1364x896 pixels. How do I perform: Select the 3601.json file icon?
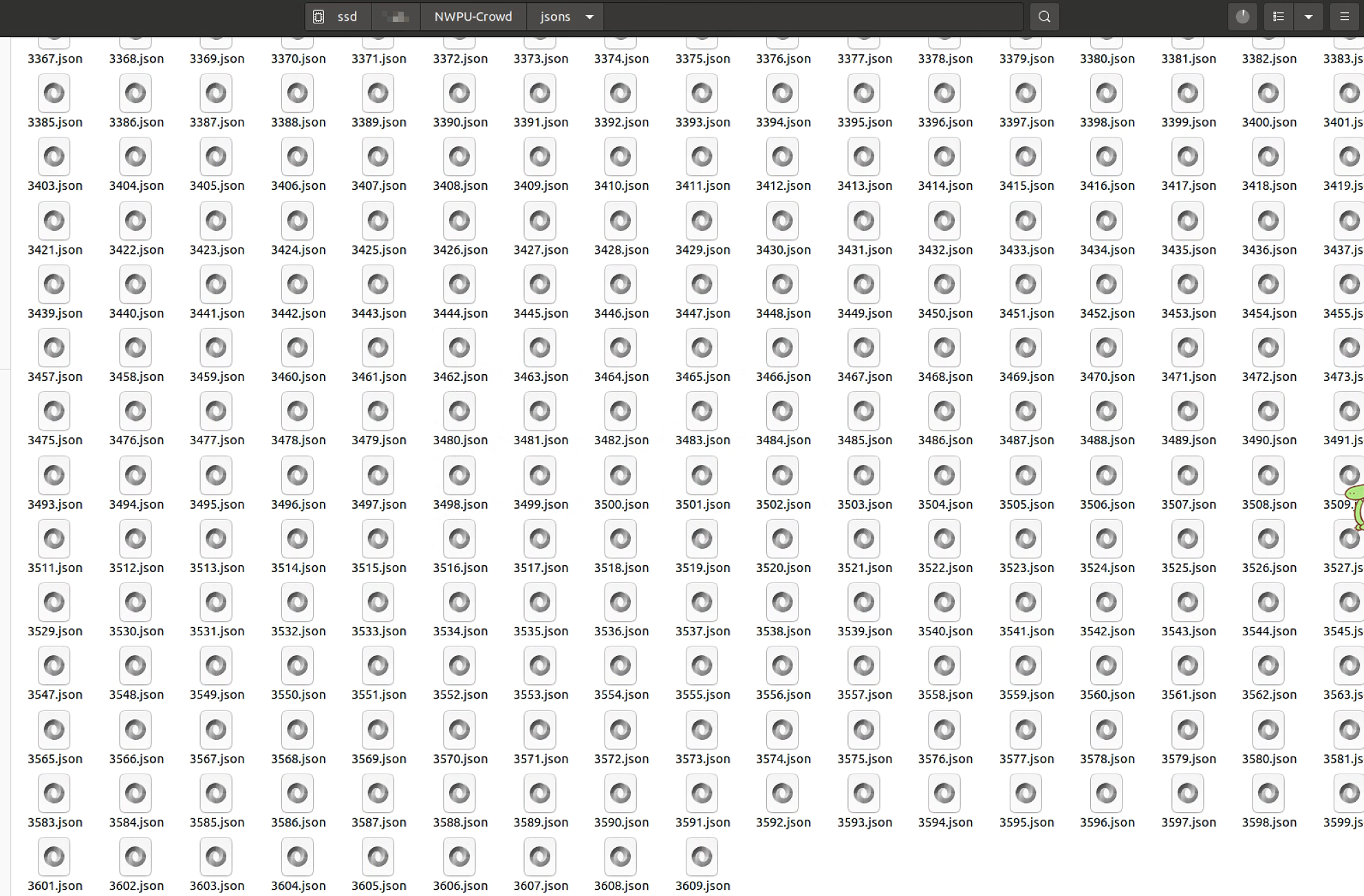(x=54, y=857)
